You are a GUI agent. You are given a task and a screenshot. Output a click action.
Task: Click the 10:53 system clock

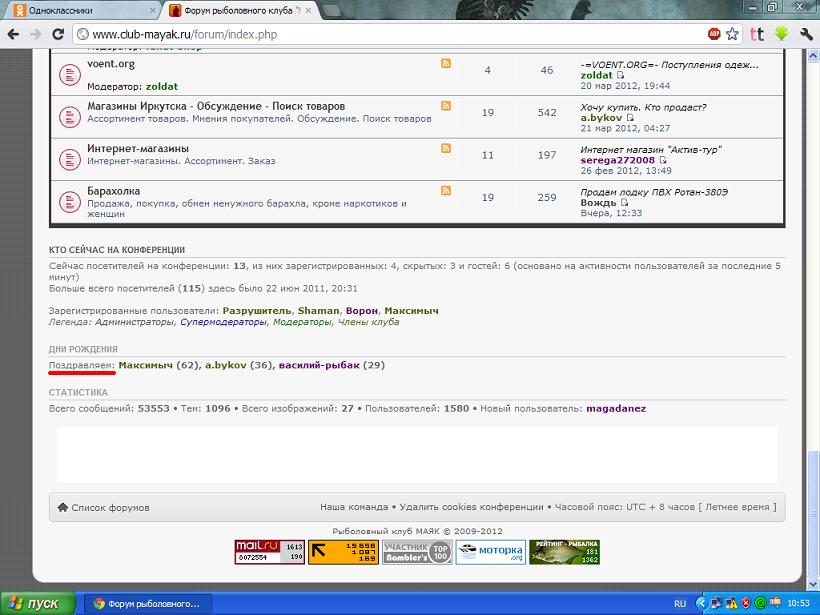[799, 603]
